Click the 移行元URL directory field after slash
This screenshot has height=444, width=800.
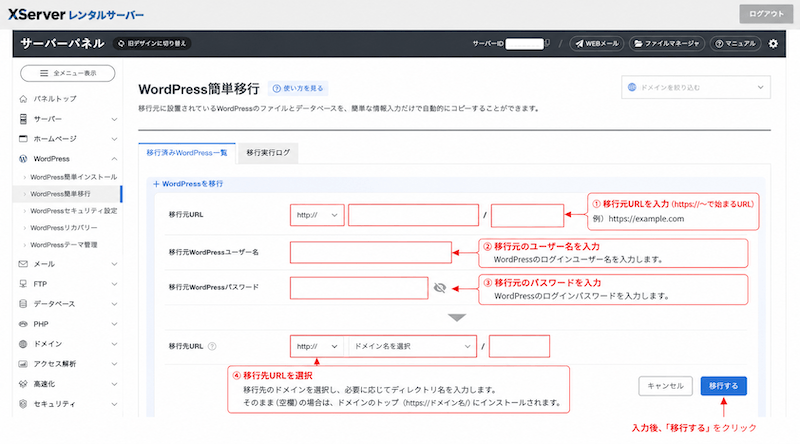click(527, 215)
